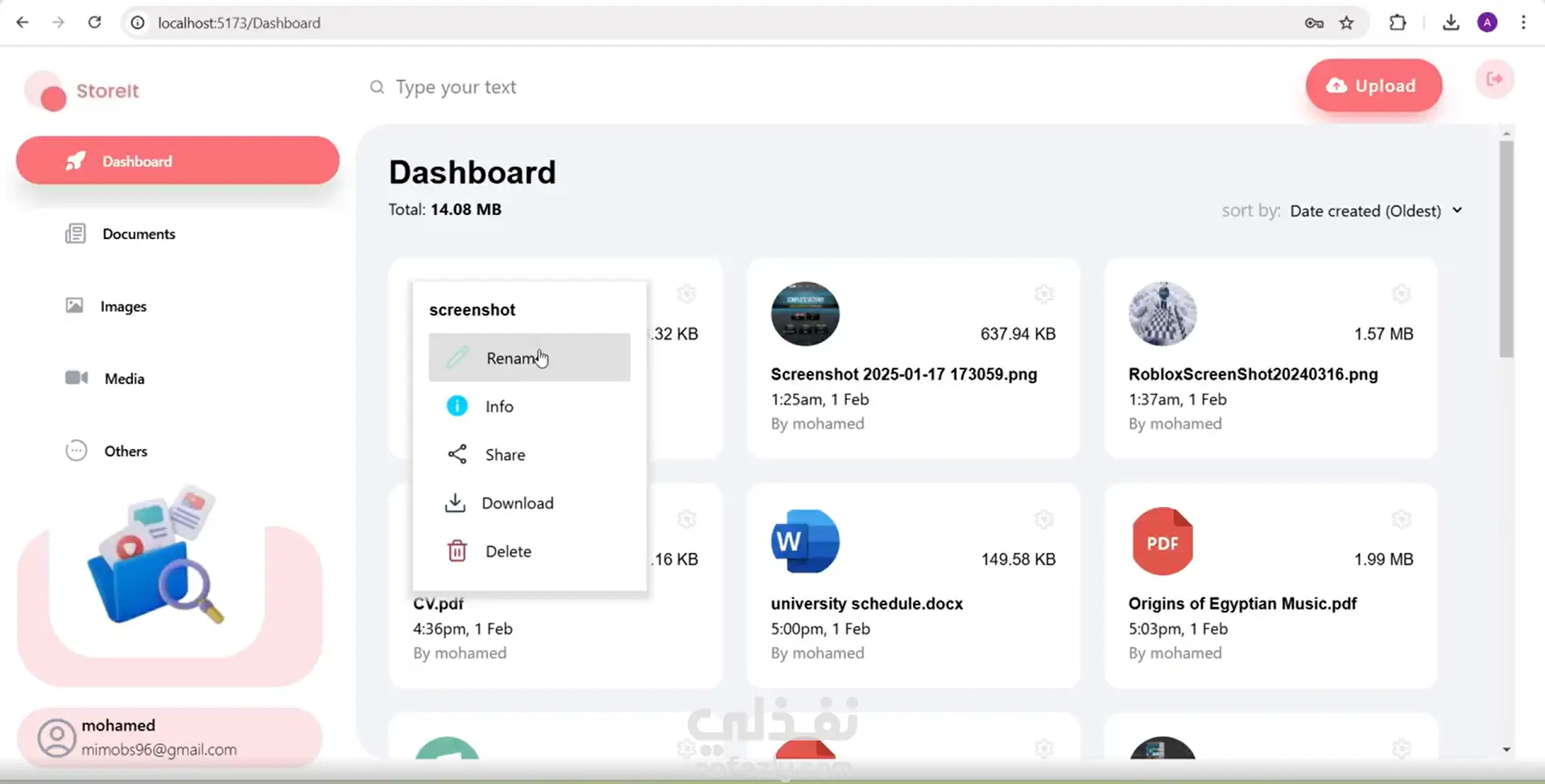Click the logout icon beside Upload

(1494, 79)
